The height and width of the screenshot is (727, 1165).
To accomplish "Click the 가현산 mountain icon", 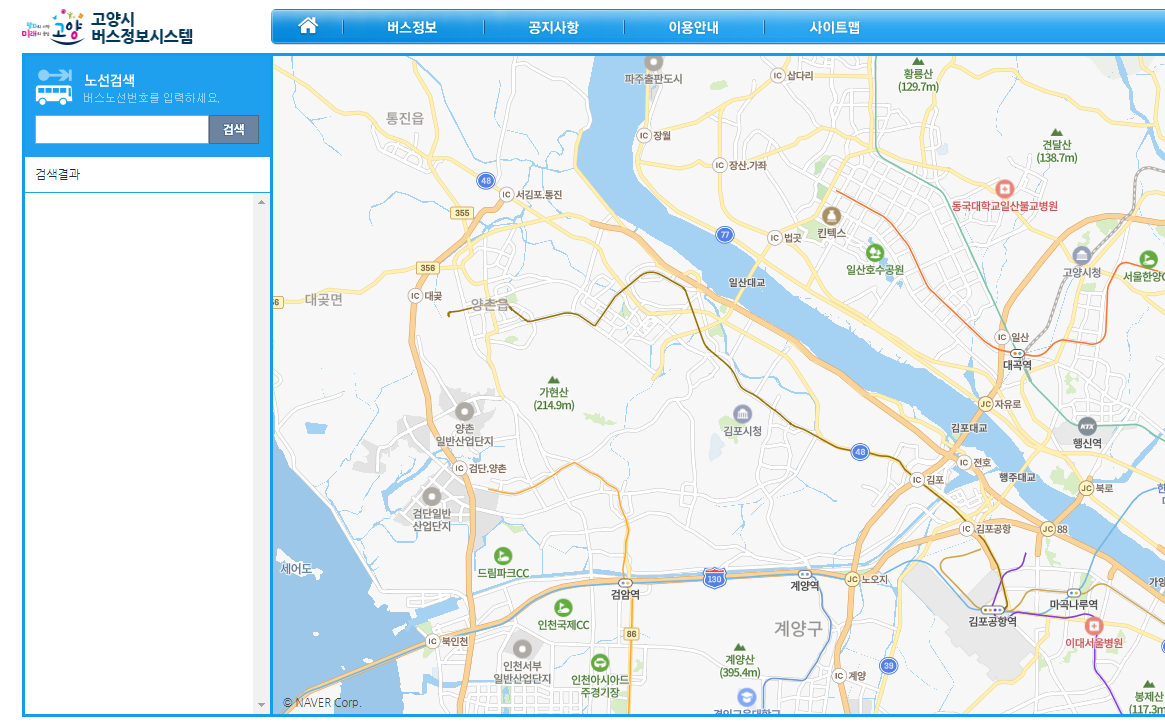I will (x=554, y=380).
